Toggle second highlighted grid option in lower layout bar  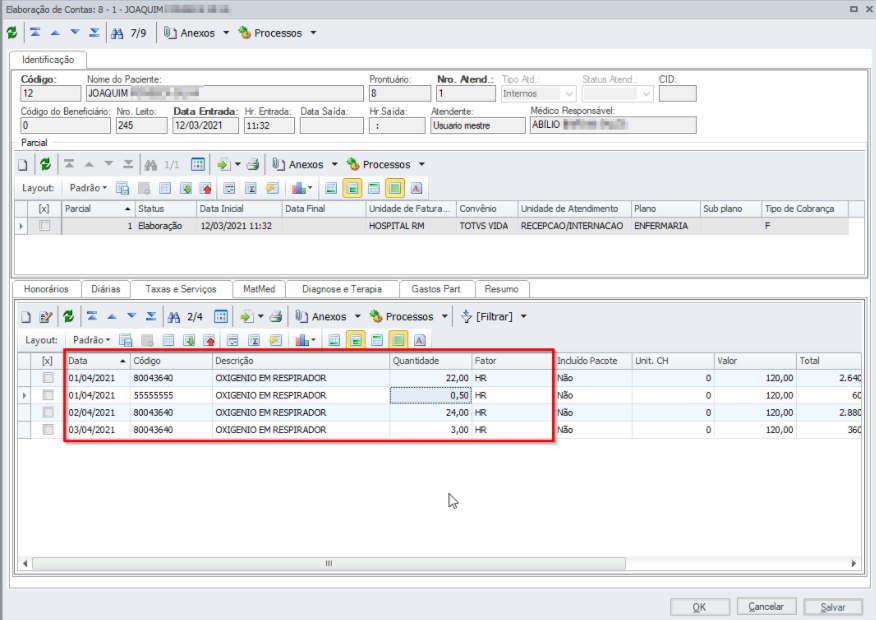pyautogui.click(x=398, y=340)
